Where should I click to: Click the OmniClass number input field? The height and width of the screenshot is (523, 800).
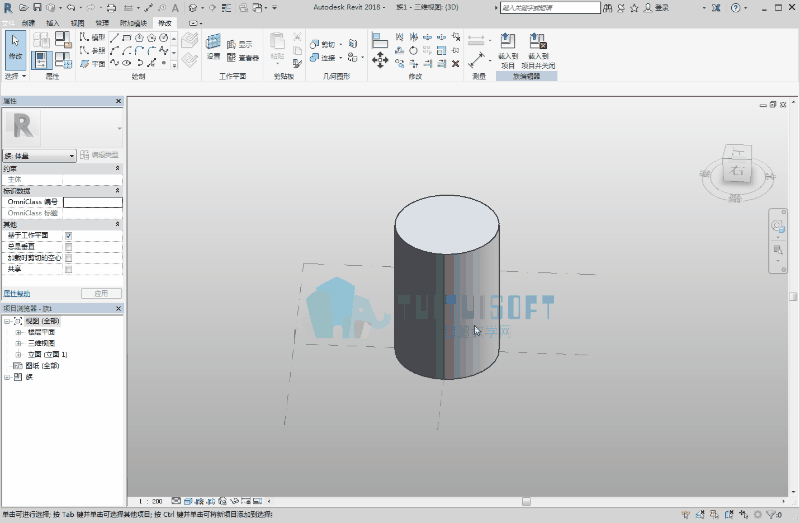pos(92,202)
